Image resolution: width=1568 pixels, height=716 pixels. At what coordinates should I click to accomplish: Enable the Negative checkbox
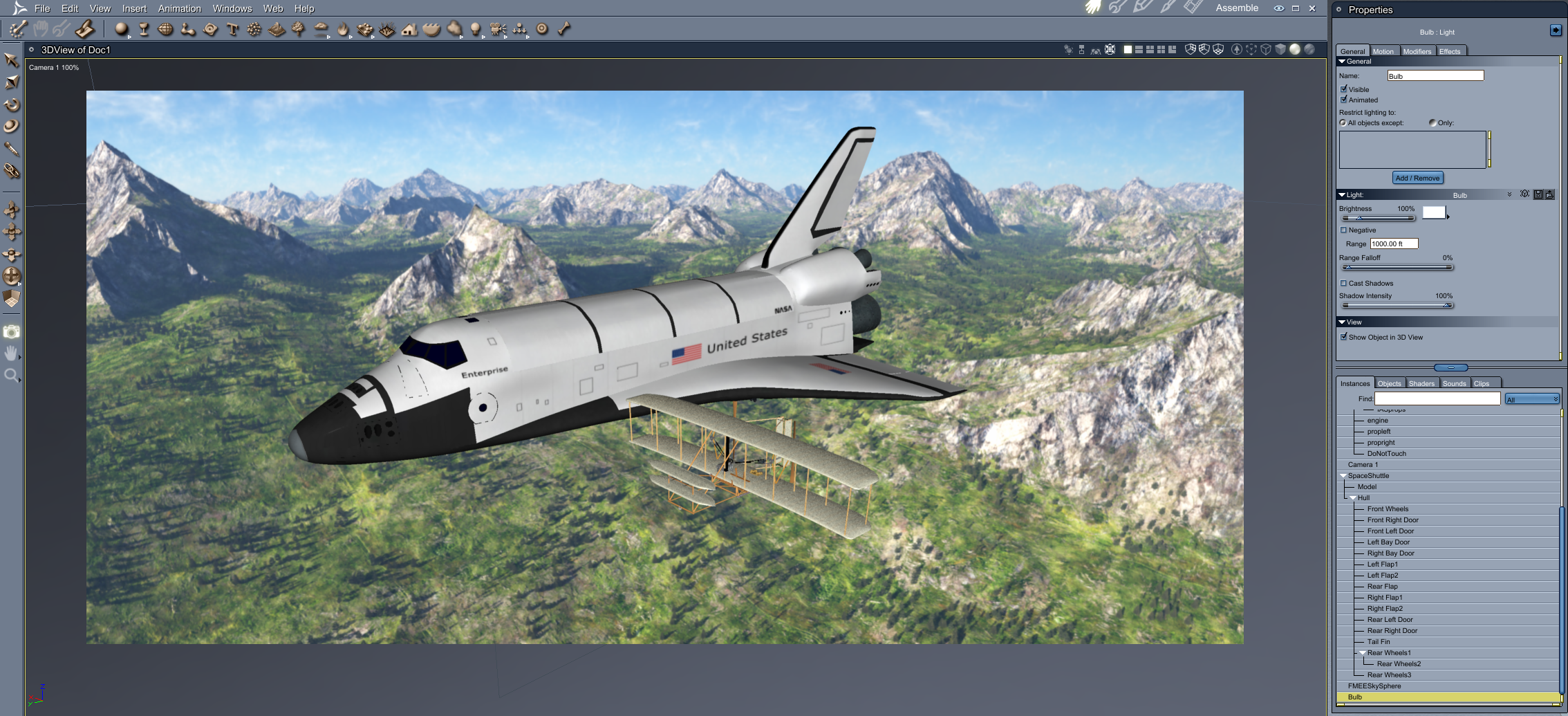1344,230
